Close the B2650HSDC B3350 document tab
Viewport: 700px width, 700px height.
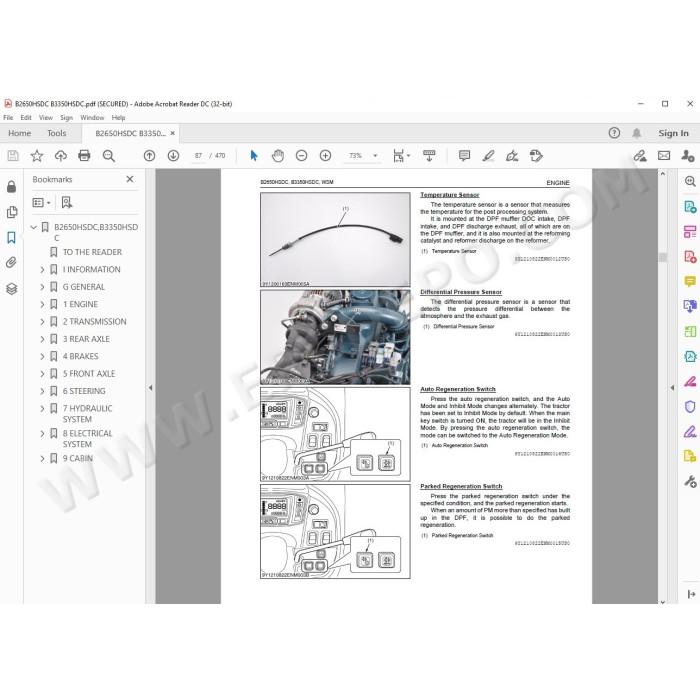click(x=172, y=133)
